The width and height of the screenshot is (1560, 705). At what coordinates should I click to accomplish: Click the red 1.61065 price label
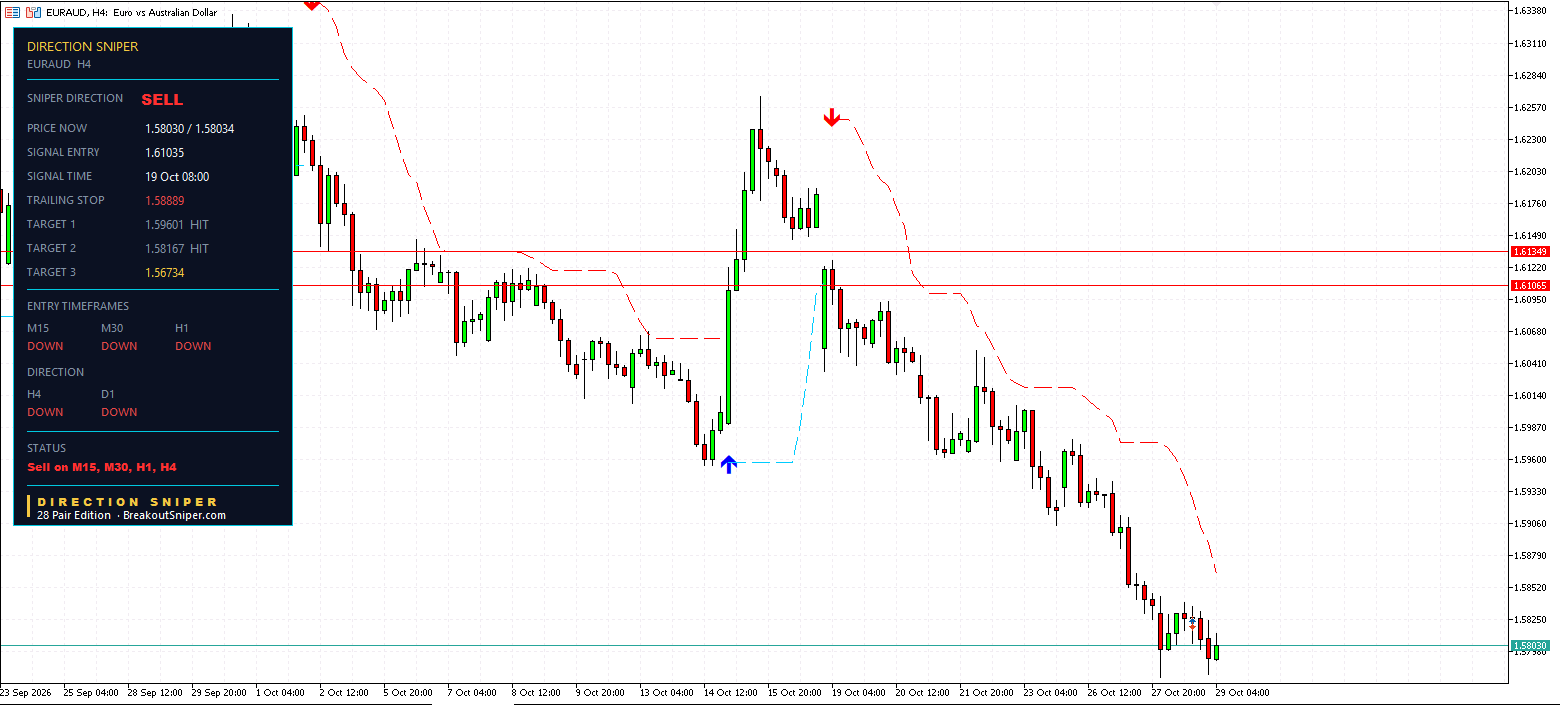[x=1530, y=285]
